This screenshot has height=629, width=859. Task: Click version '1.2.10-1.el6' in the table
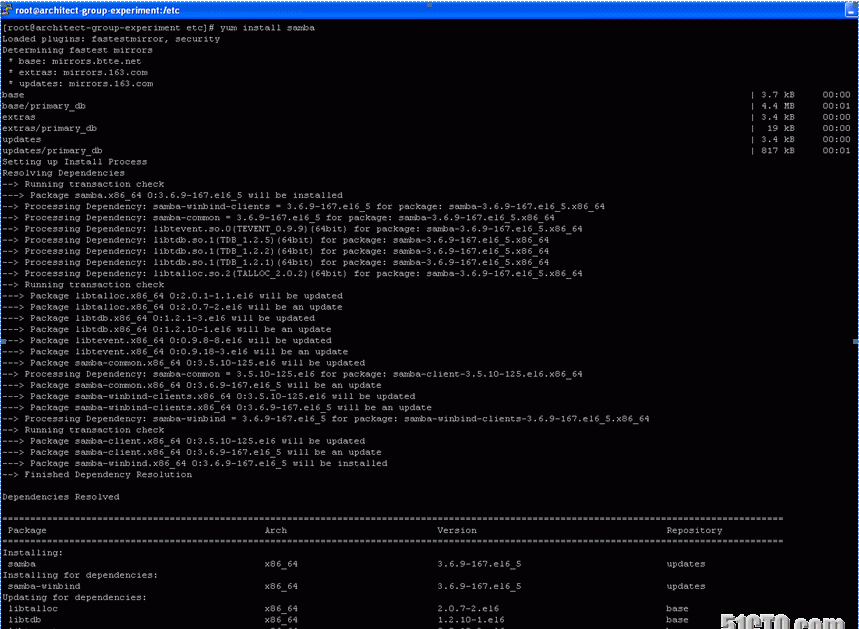(x=471, y=620)
